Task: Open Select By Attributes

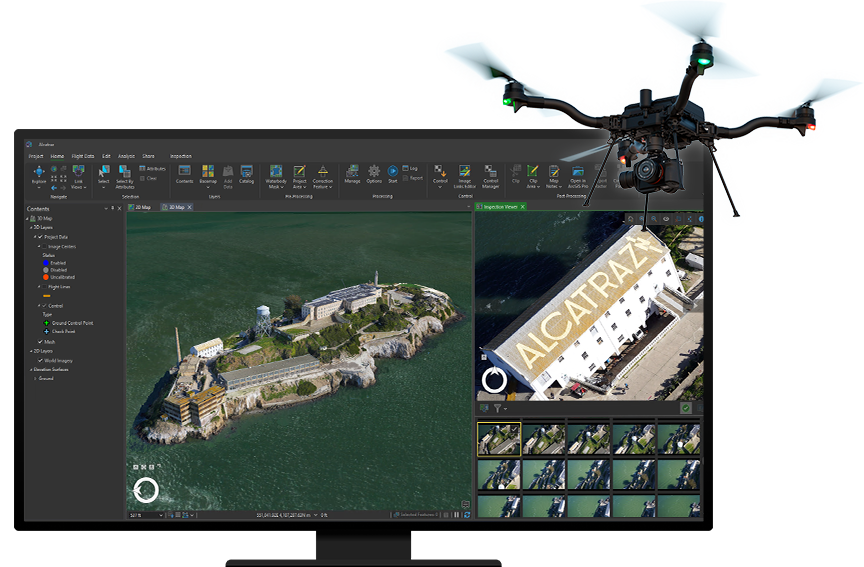Action: tap(125, 176)
